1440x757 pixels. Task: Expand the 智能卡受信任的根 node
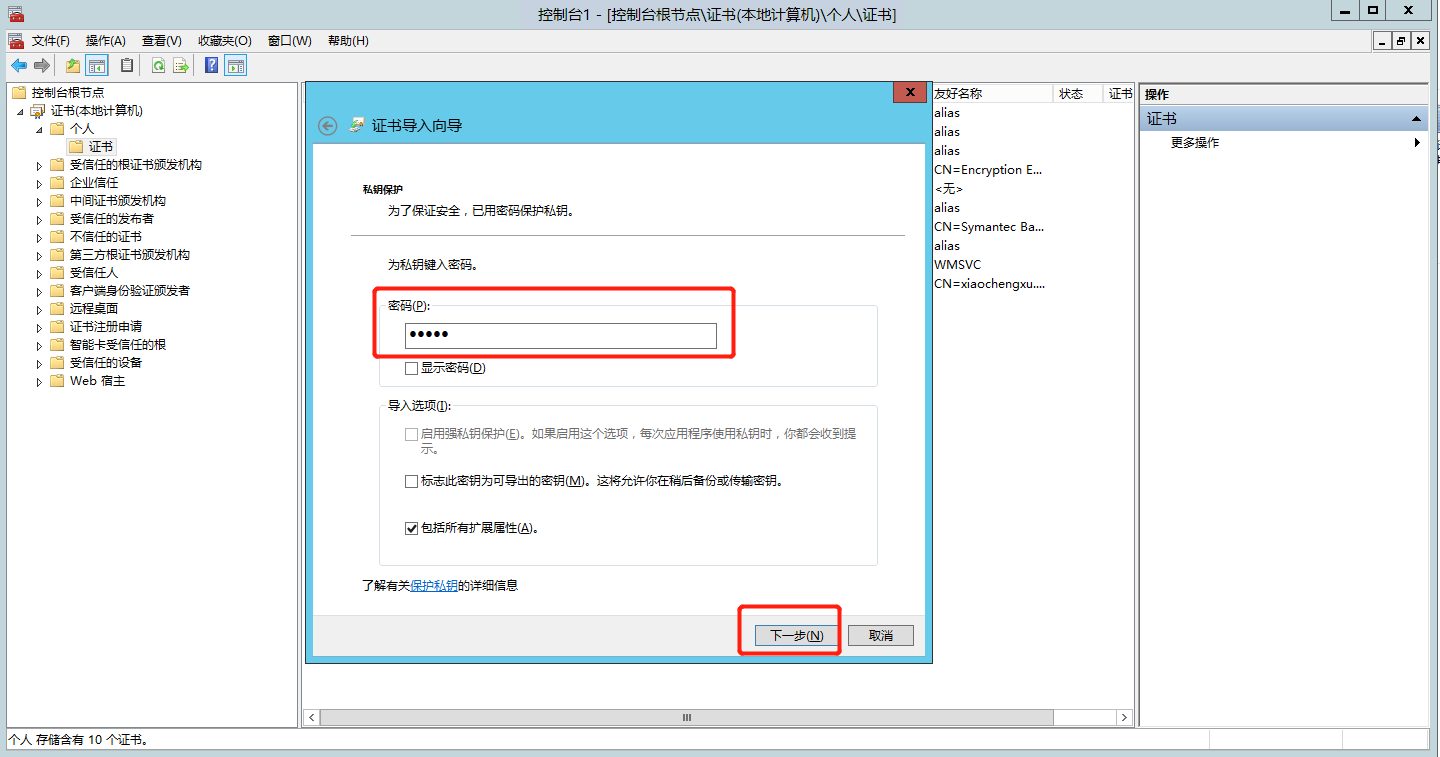(40, 345)
